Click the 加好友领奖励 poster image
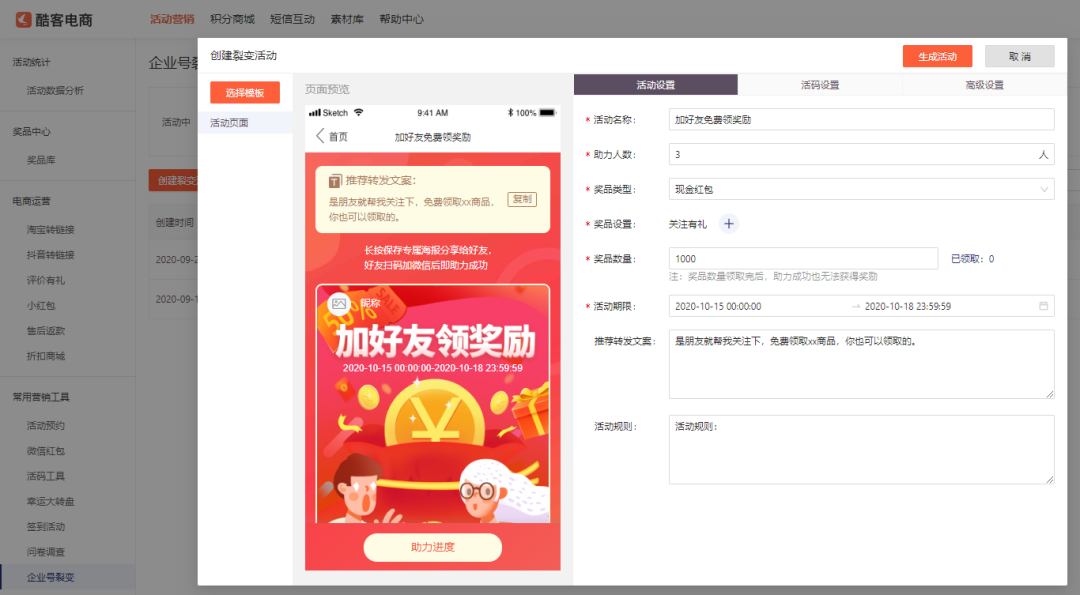The image size is (1080, 595). tap(433, 404)
